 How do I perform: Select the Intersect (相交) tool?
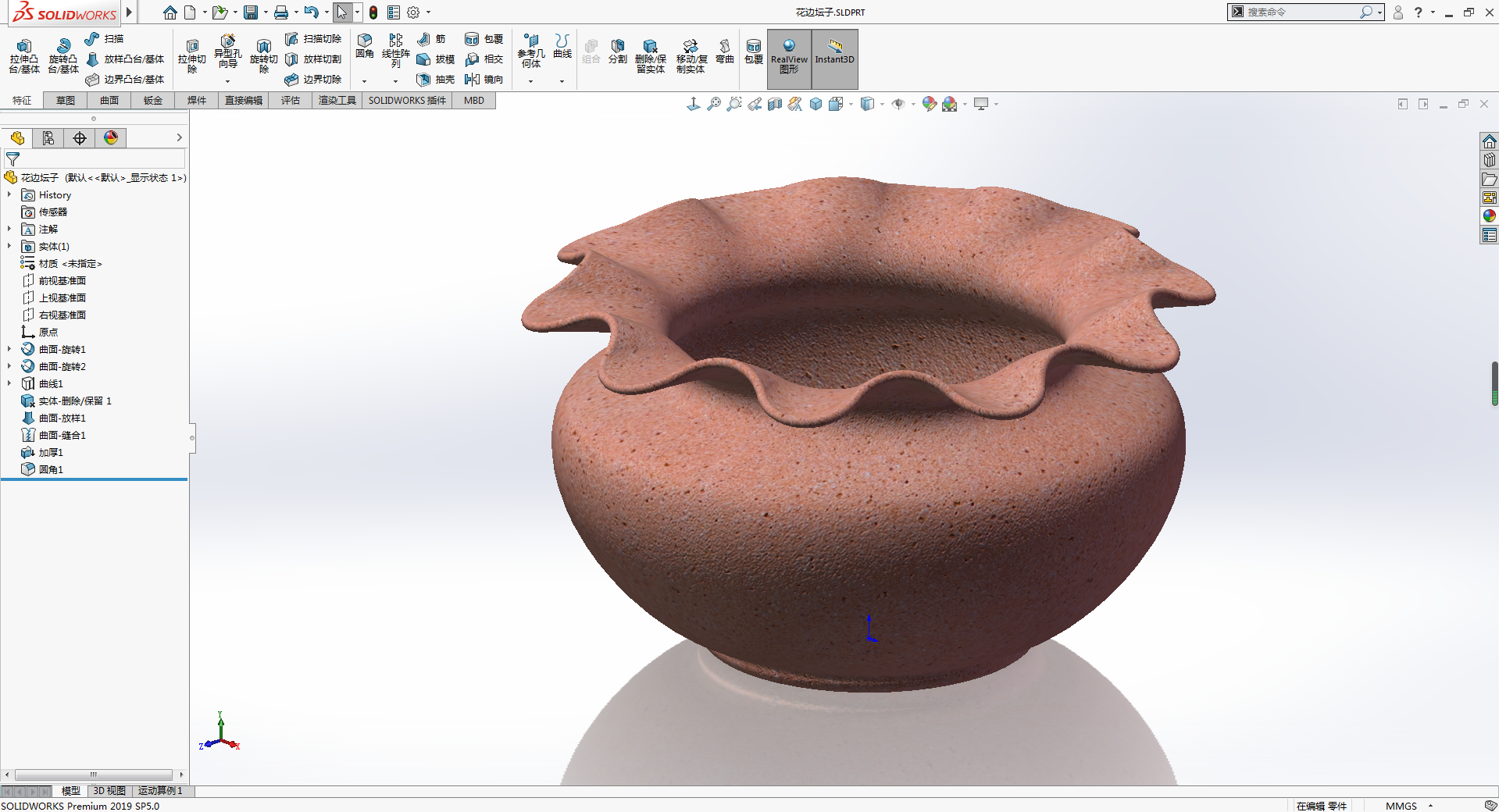tap(484, 59)
